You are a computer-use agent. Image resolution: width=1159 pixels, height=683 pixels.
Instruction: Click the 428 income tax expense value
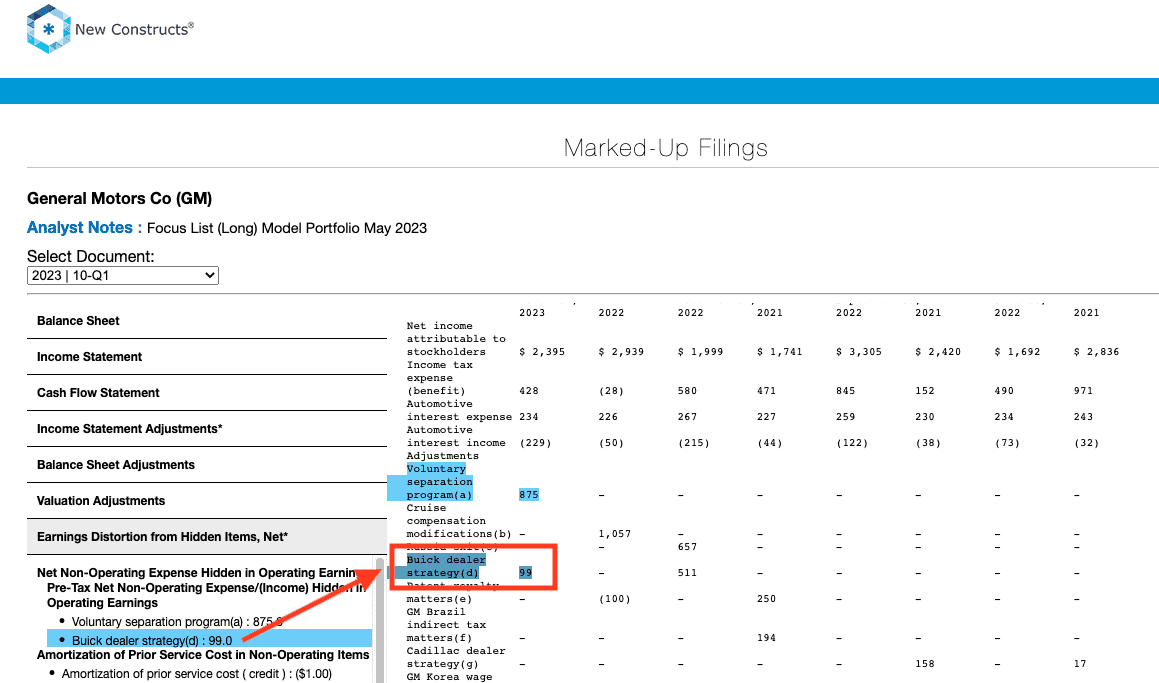[x=528, y=391]
